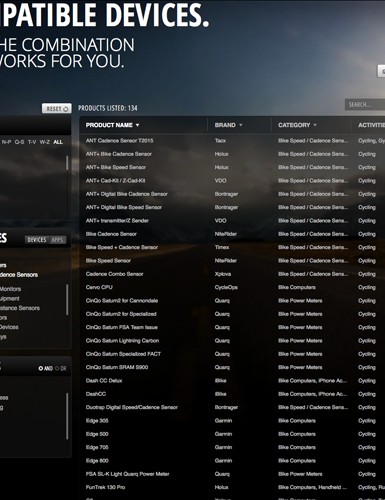Screen dimensions: 385x500
Task: Click into the SEARCH field
Action: tap(365, 105)
